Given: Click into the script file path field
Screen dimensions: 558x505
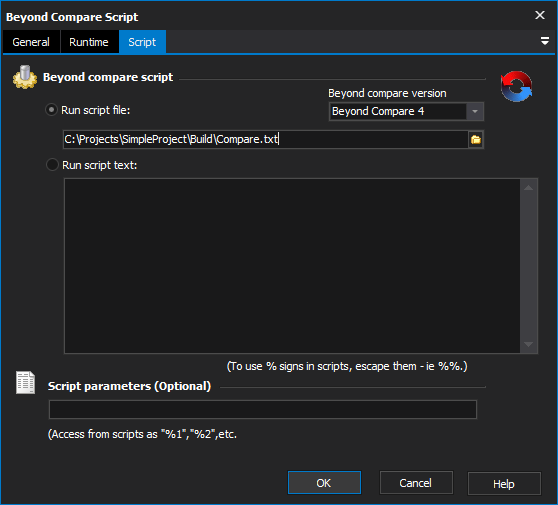Looking at the screenshot, I should pos(265,140).
